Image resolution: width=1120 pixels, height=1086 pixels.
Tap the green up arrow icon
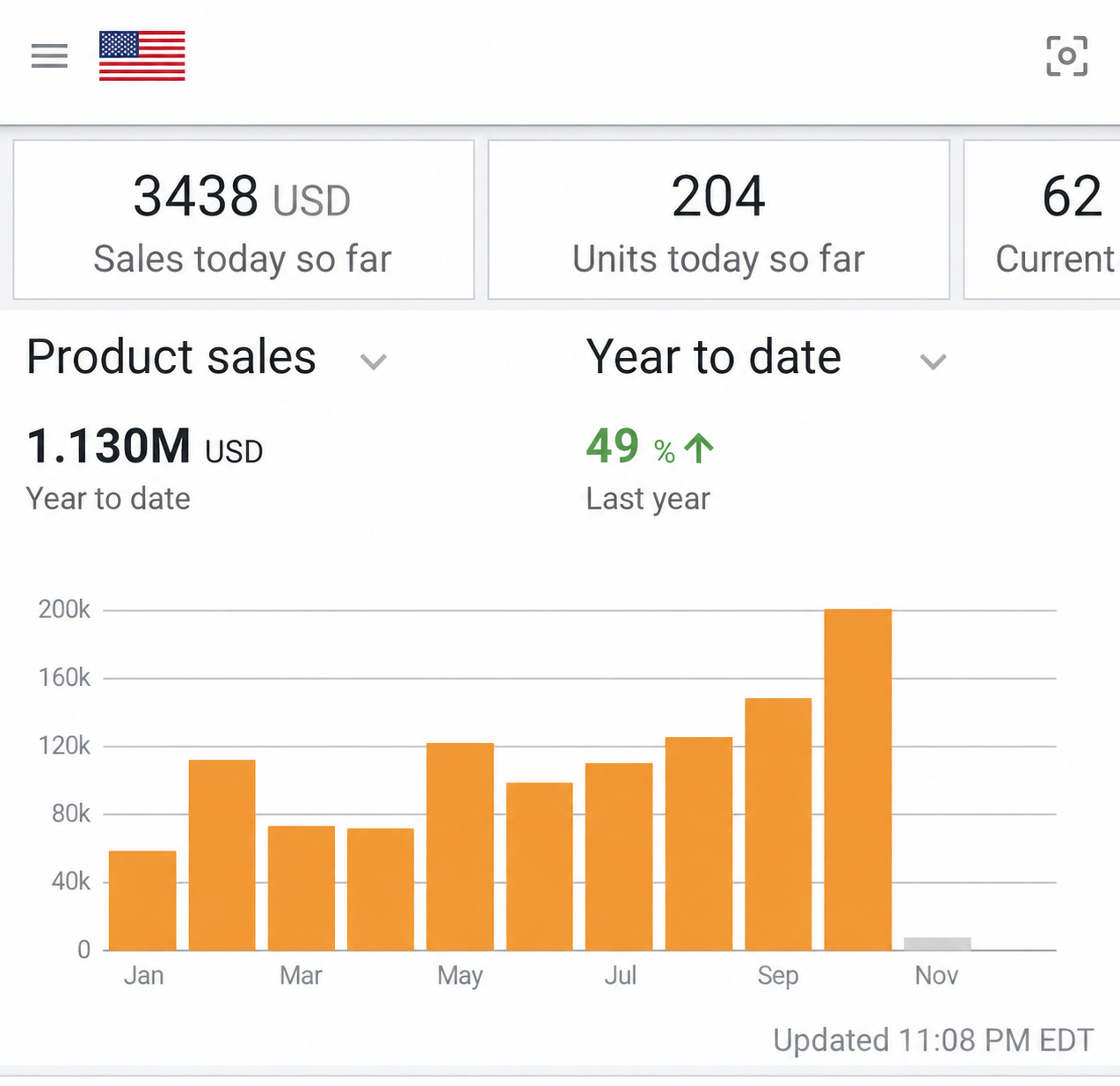pos(699,448)
